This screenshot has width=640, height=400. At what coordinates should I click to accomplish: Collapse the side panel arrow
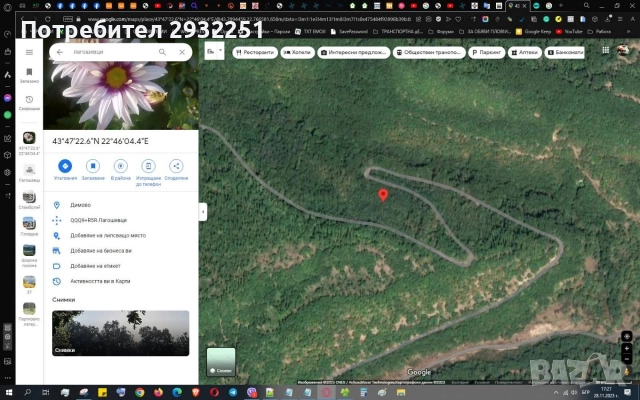(x=203, y=211)
